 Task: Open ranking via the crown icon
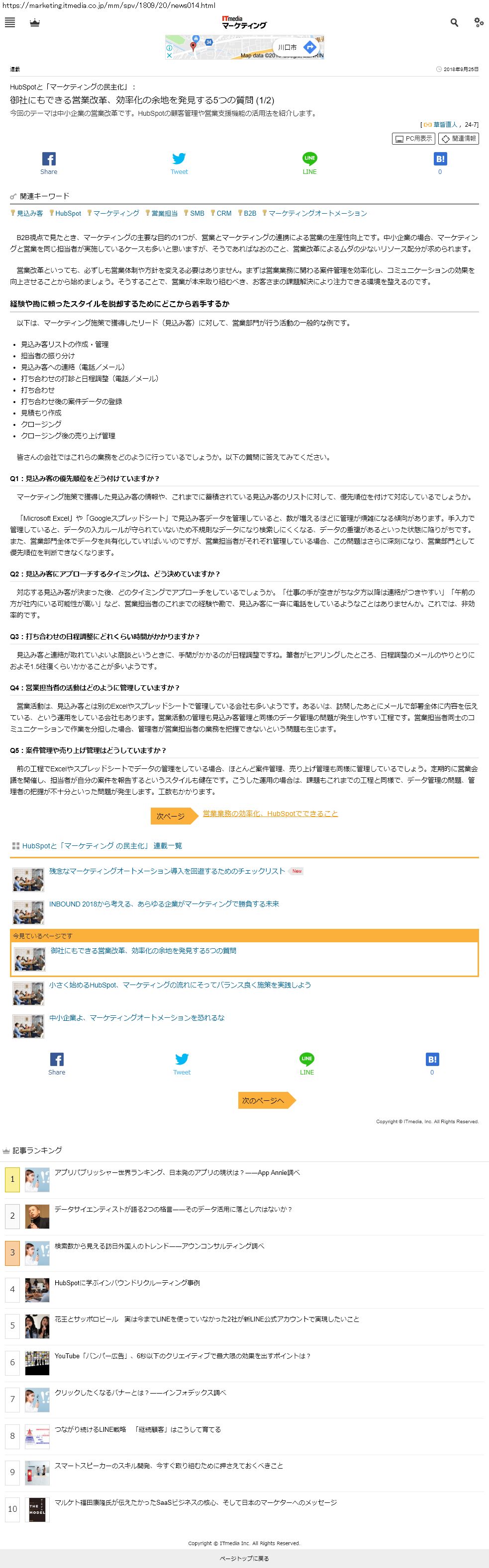click(35, 22)
